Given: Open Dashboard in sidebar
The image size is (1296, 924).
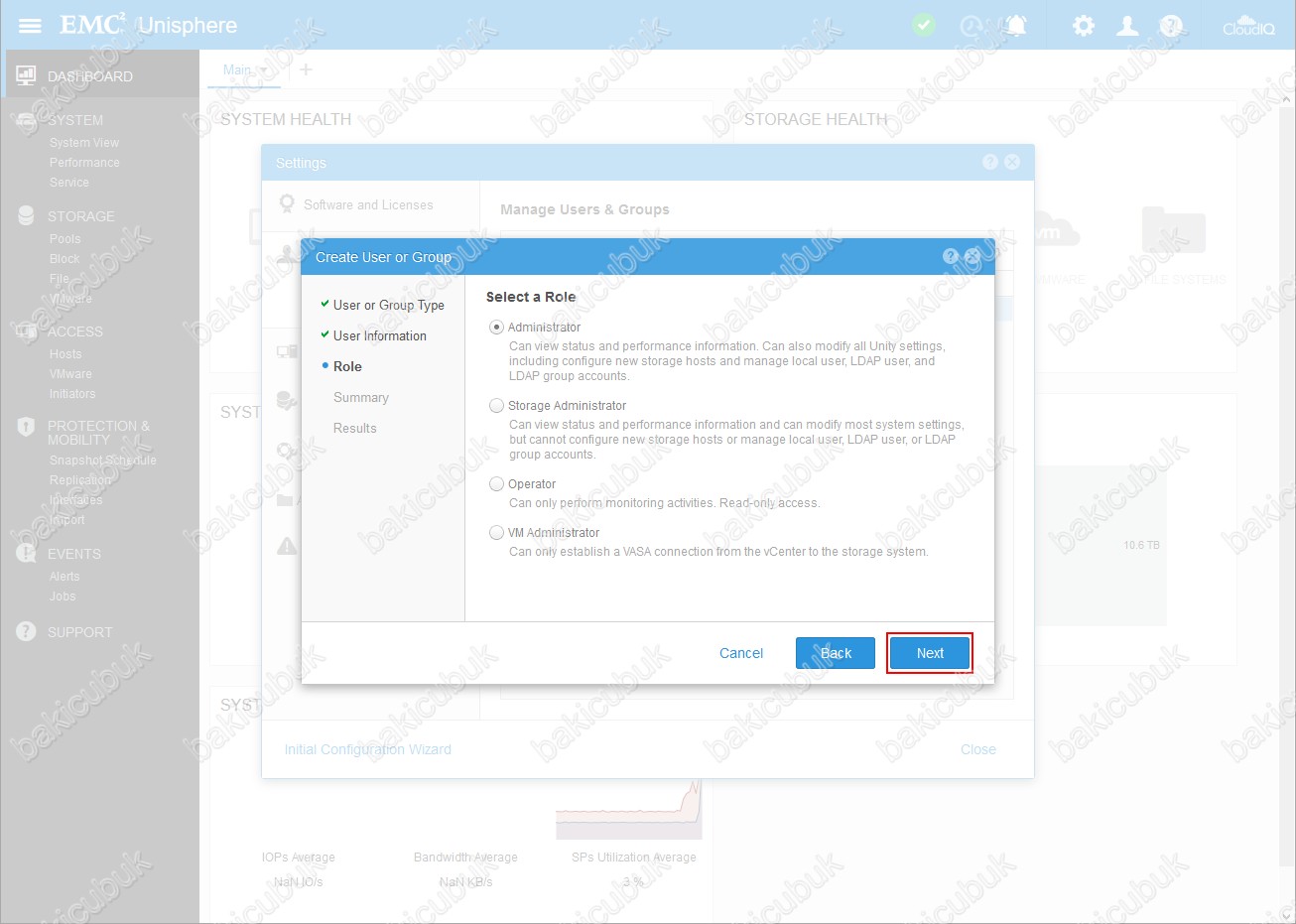Looking at the screenshot, I should pos(90,76).
